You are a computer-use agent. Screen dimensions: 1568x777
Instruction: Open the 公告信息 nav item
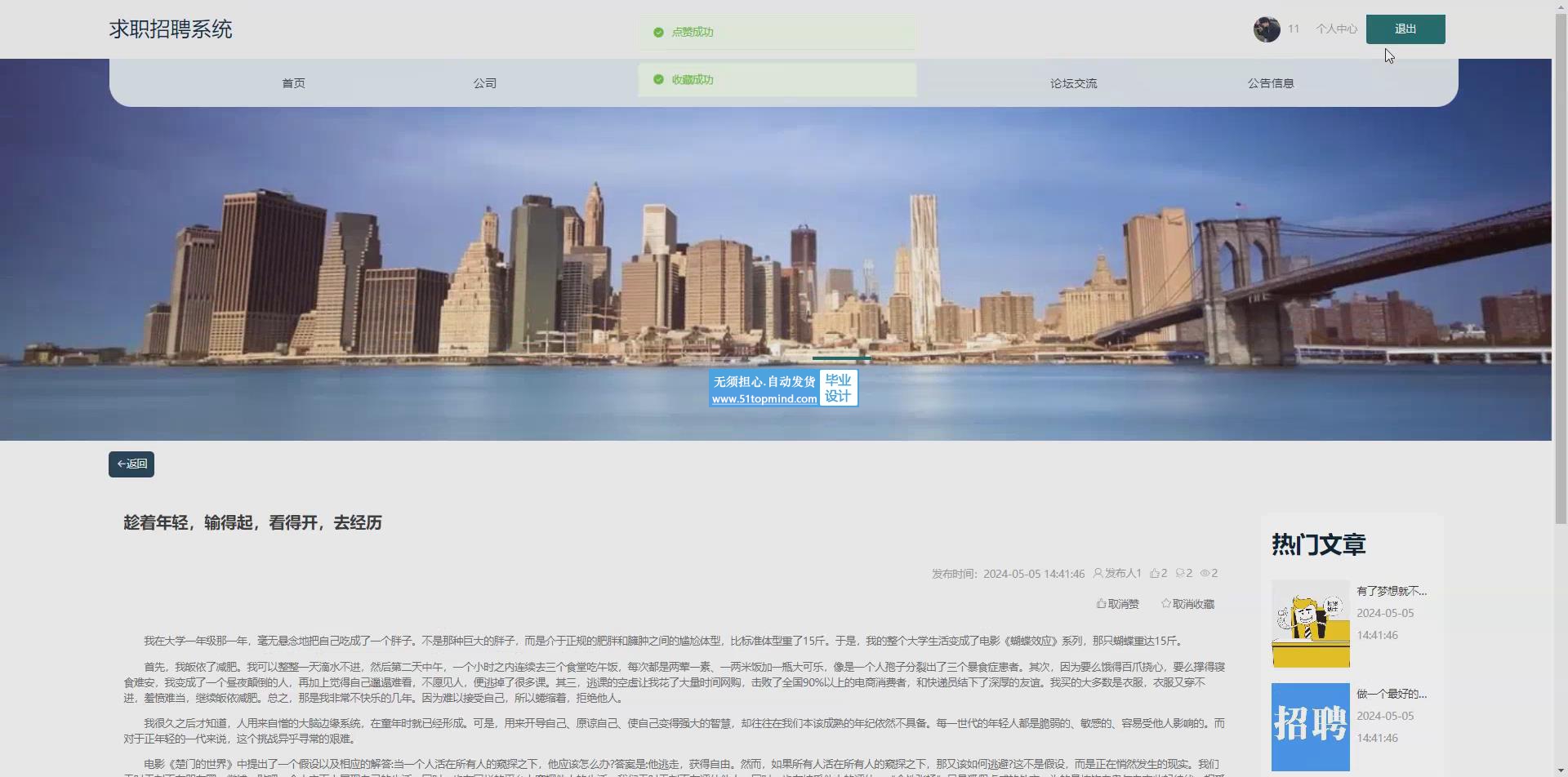1270,83
